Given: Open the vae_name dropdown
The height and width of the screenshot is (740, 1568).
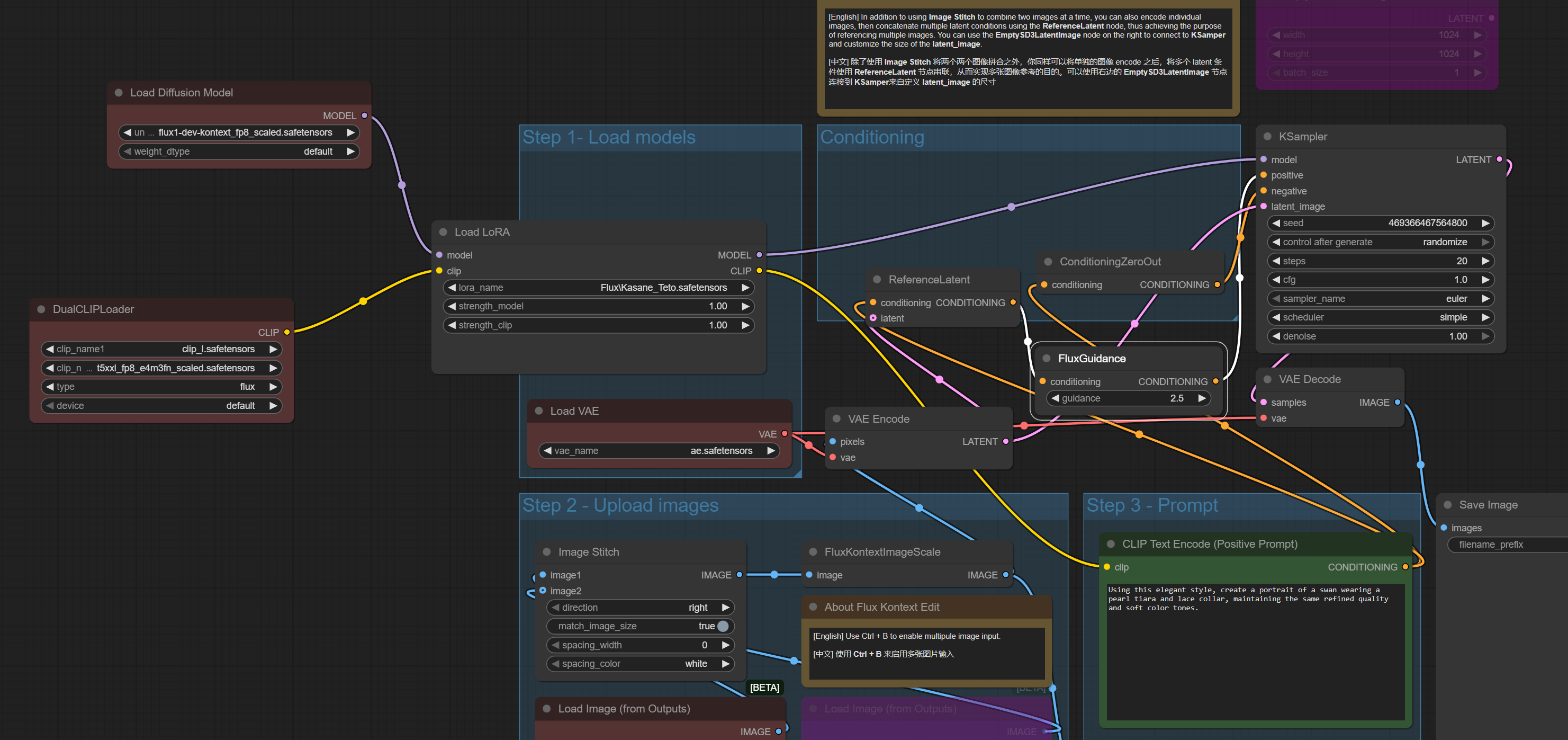Looking at the screenshot, I should click(x=659, y=451).
